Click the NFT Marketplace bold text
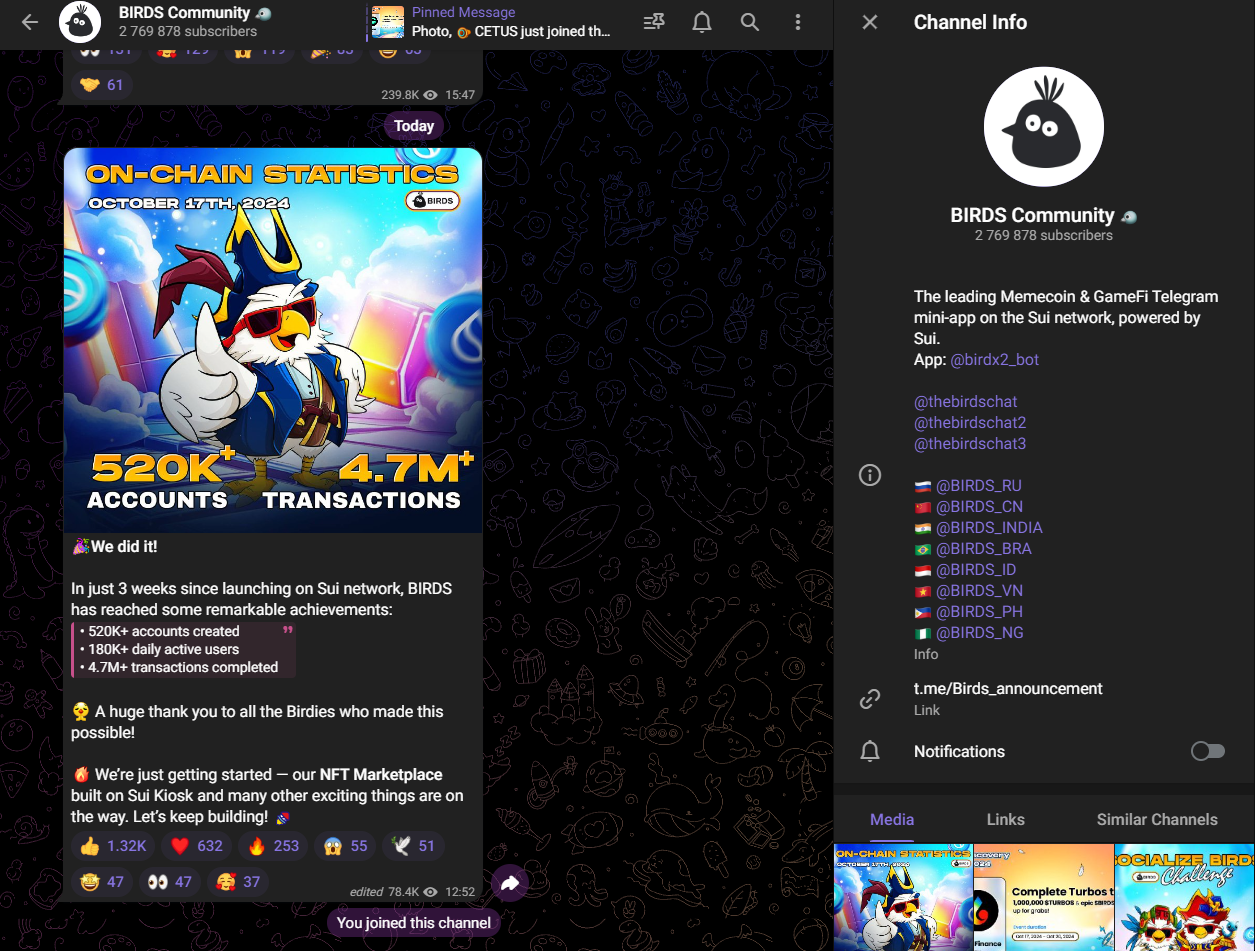The width and height of the screenshot is (1255, 951). point(381,774)
